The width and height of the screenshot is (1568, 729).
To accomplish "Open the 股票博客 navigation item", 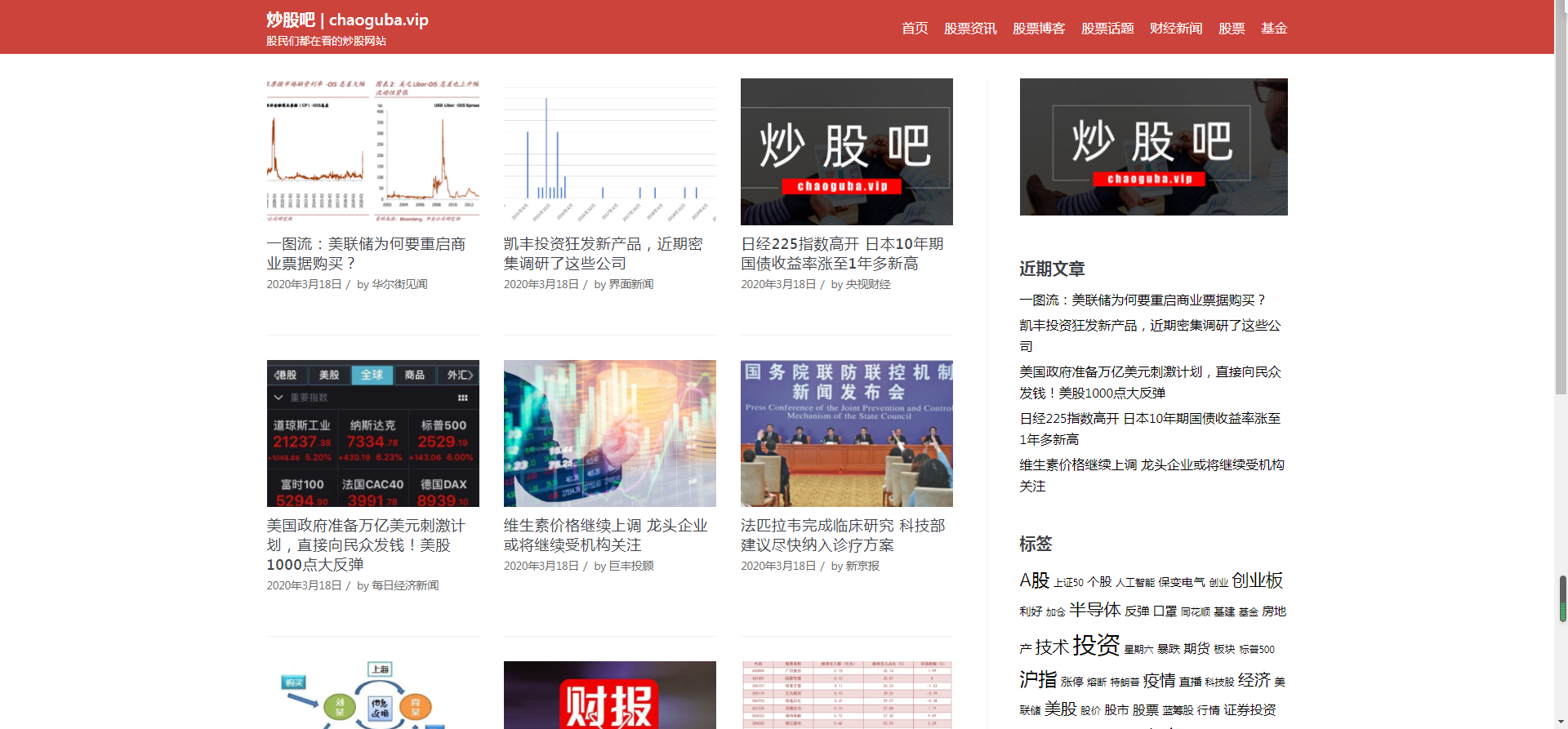I will click(1039, 29).
